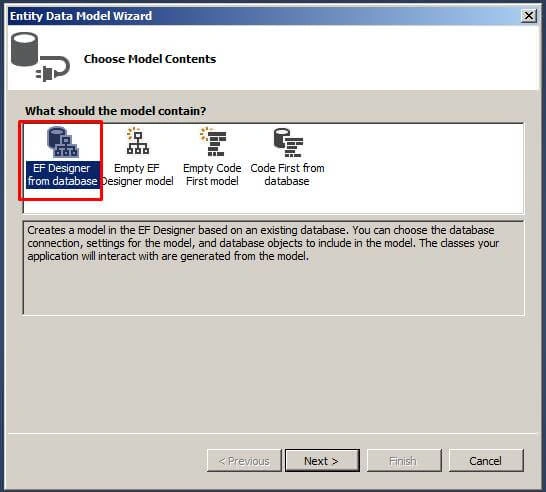Click the Cancel button
The height and width of the screenshot is (492, 546).
(486, 461)
